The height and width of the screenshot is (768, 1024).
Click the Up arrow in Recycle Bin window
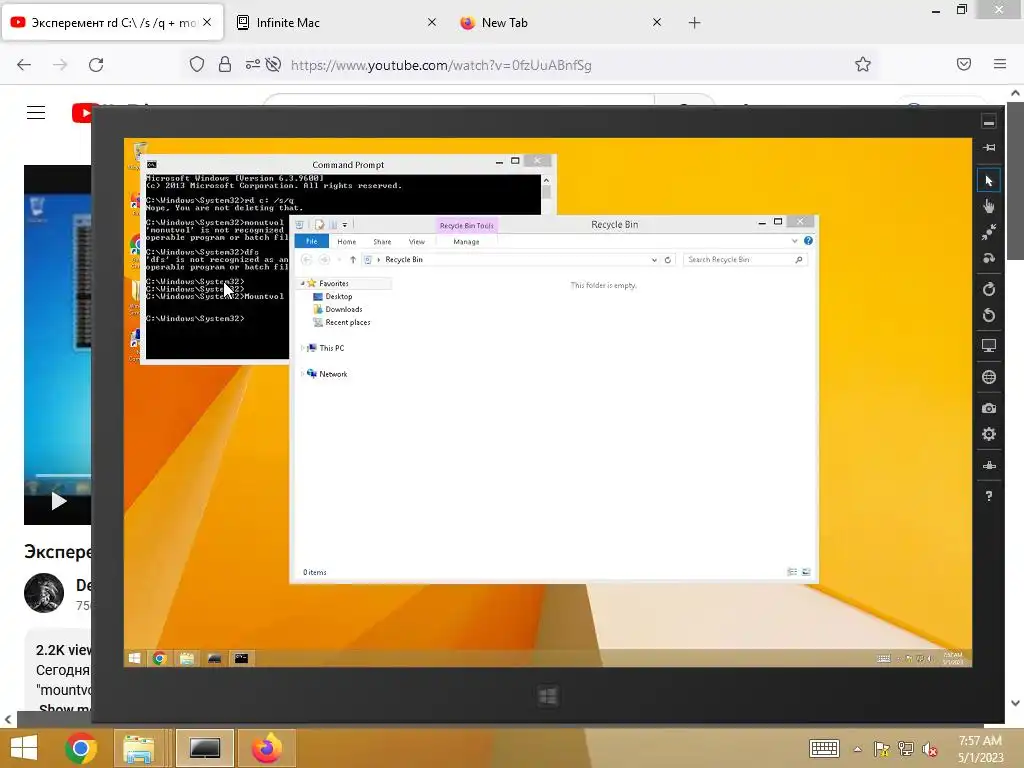tap(353, 260)
